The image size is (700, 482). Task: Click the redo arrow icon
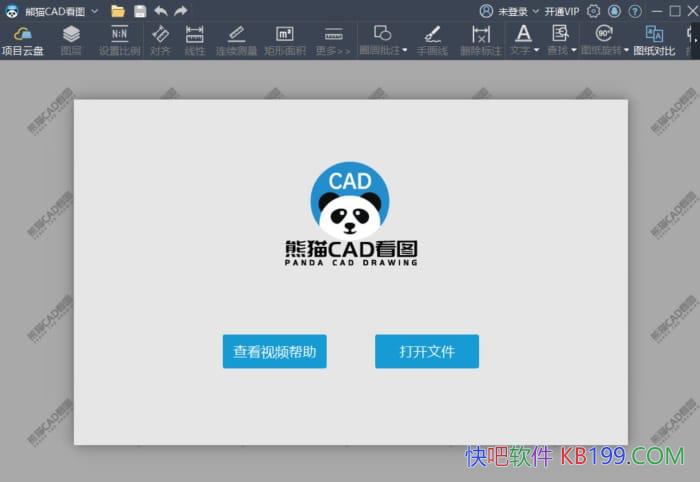point(181,11)
